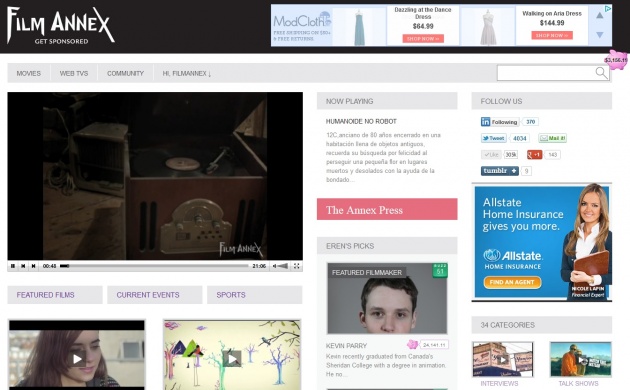The width and height of the screenshot is (630, 390).
Task: Click the Twitter Tweet button
Action: 493,138
